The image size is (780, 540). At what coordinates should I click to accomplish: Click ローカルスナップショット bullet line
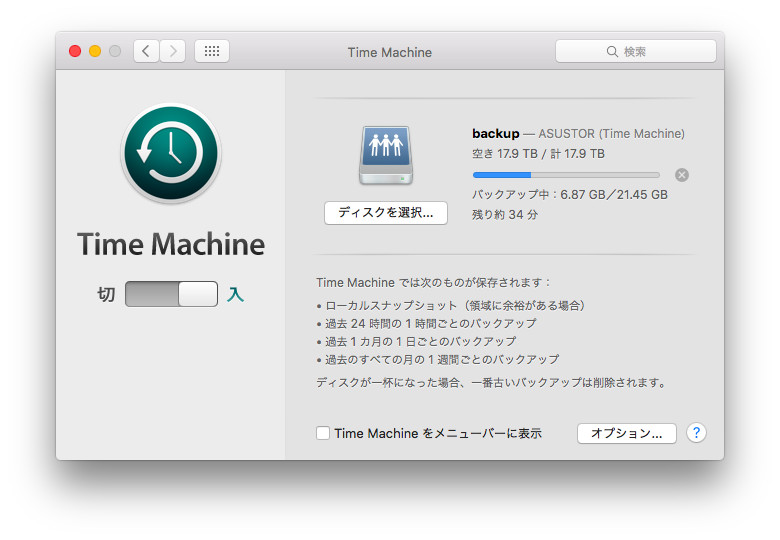451,305
